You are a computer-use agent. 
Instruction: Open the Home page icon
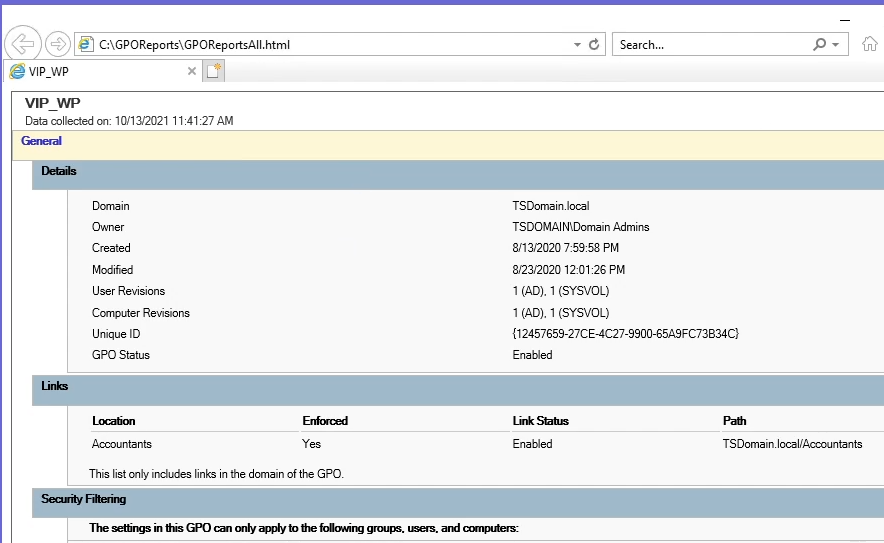click(x=870, y=44)
